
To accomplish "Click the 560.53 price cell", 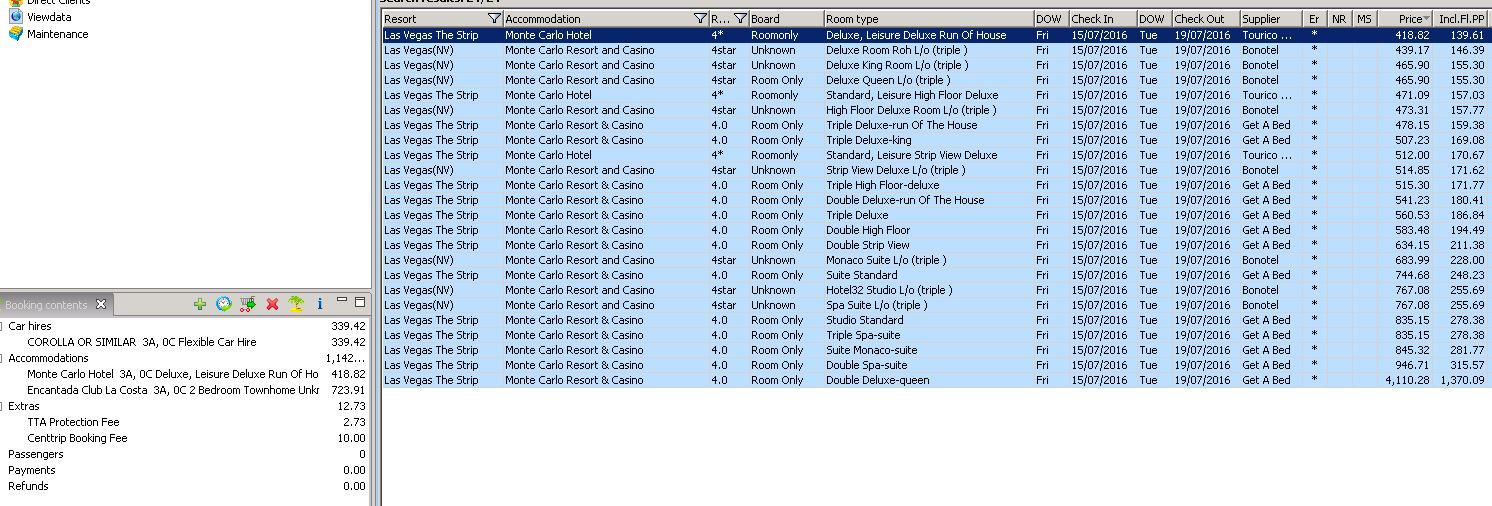I will (x=1407, y=215).
